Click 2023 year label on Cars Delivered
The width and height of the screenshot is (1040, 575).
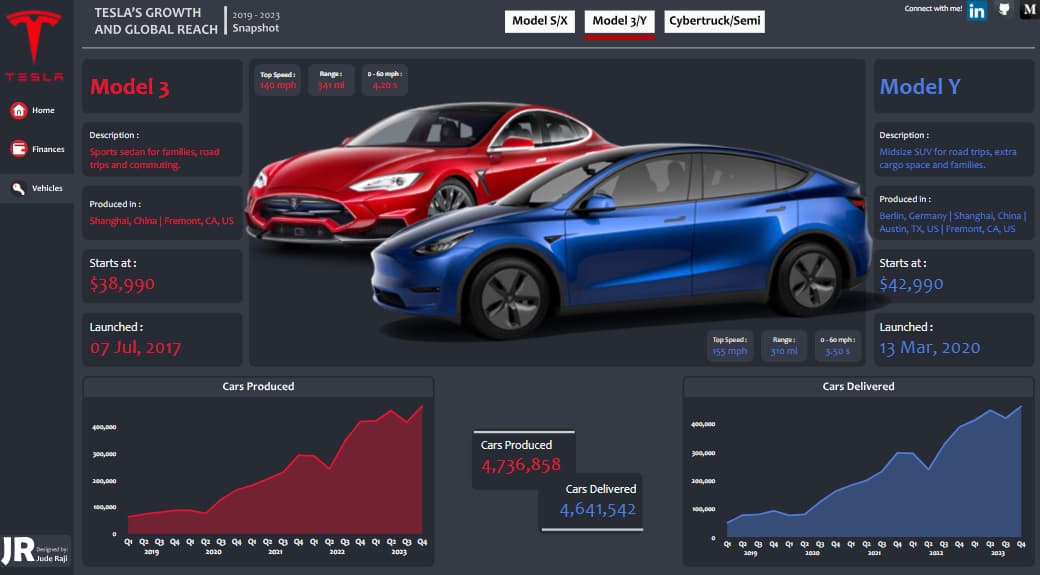(x=998, y=553)
